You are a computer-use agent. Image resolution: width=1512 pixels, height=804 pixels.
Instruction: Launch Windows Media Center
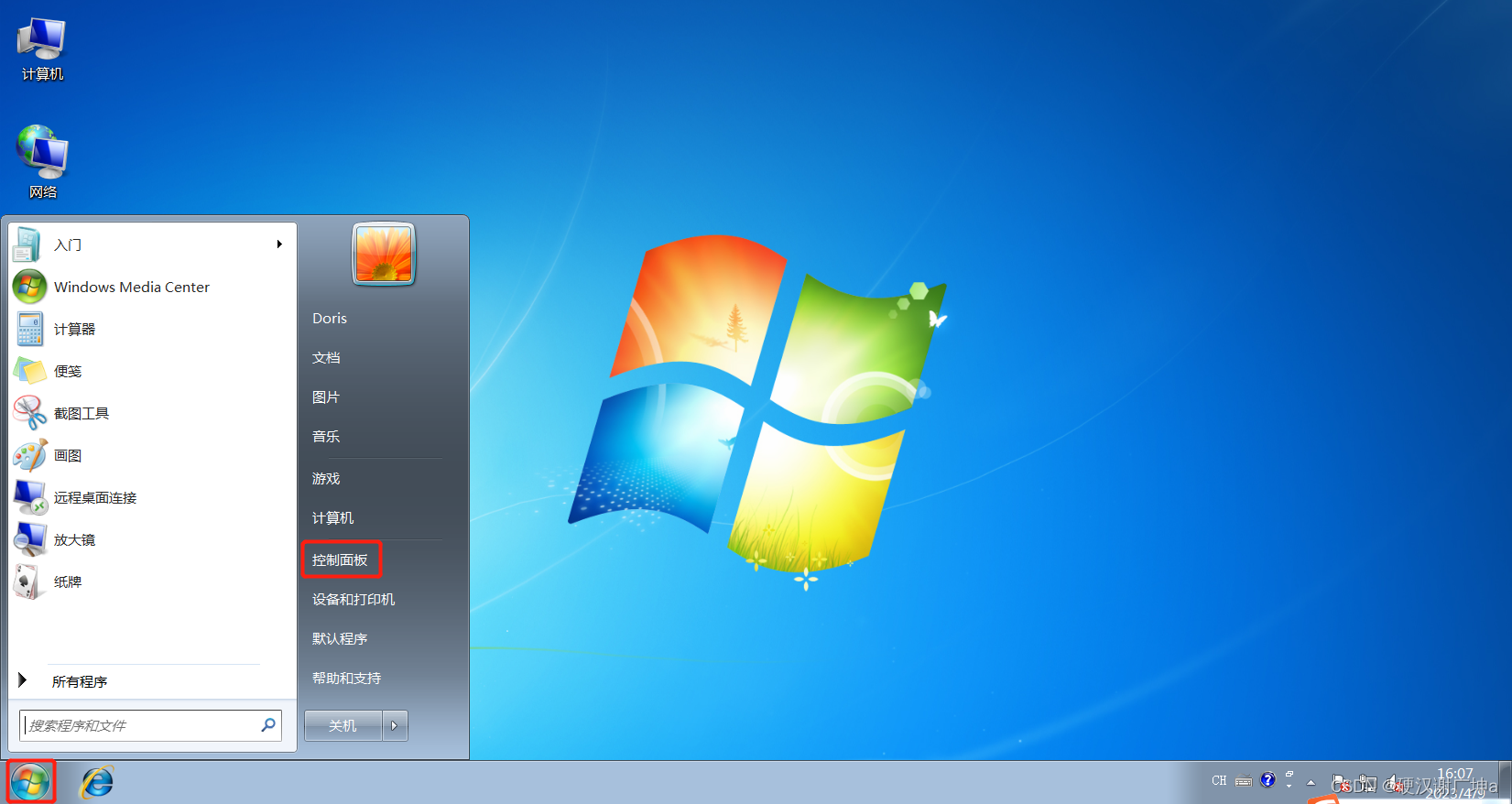(152, 287)
